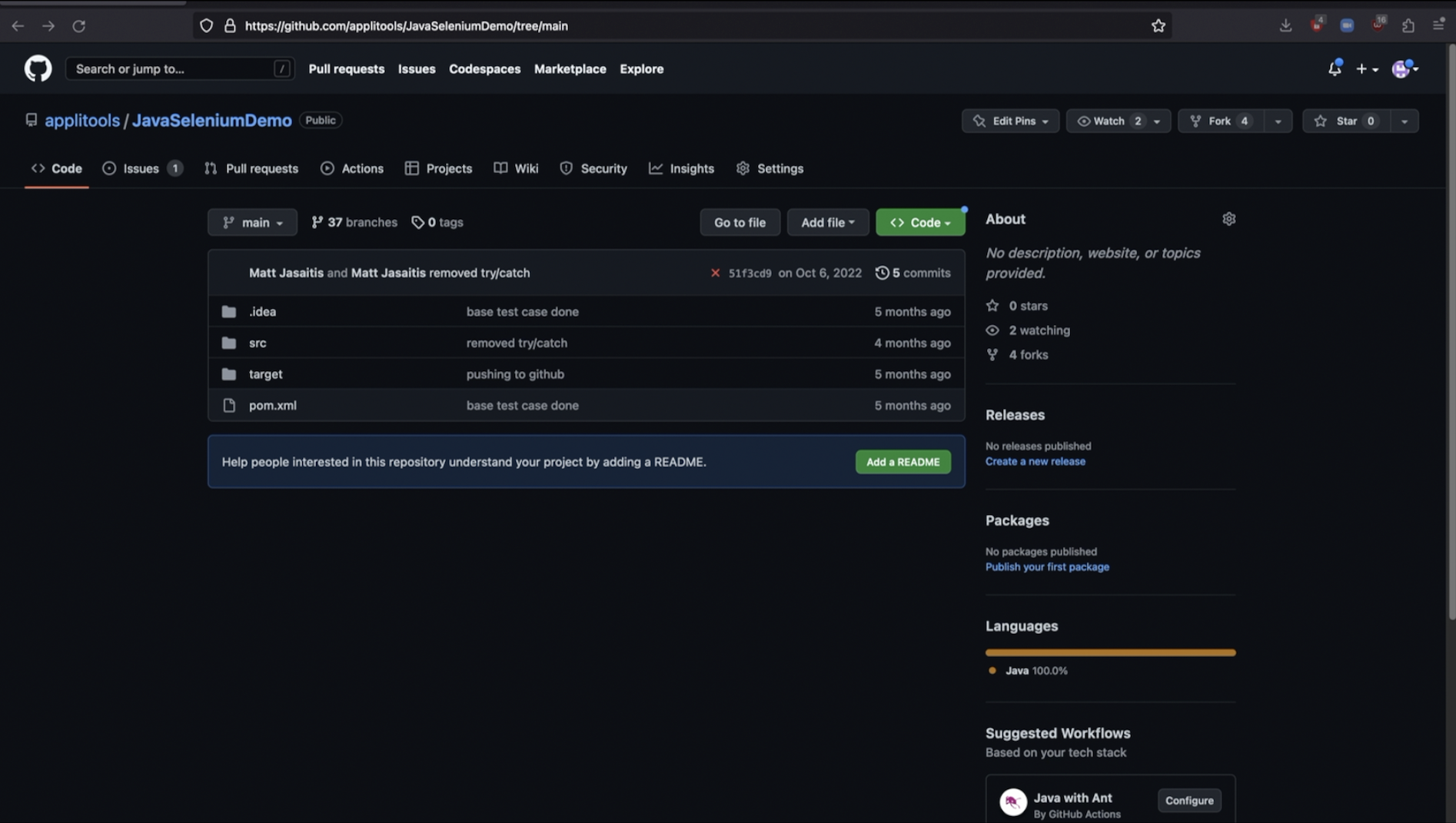Expand the fork options arrow
1456x823 pixels.
click(x=1278, y=121)
